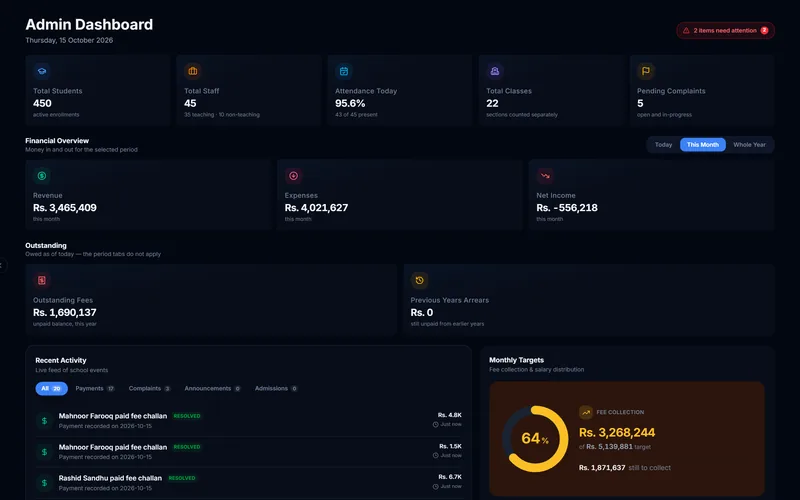Click the Monthly Targets heading
Viewport: 800px width, 500px height.
point(516,360)
